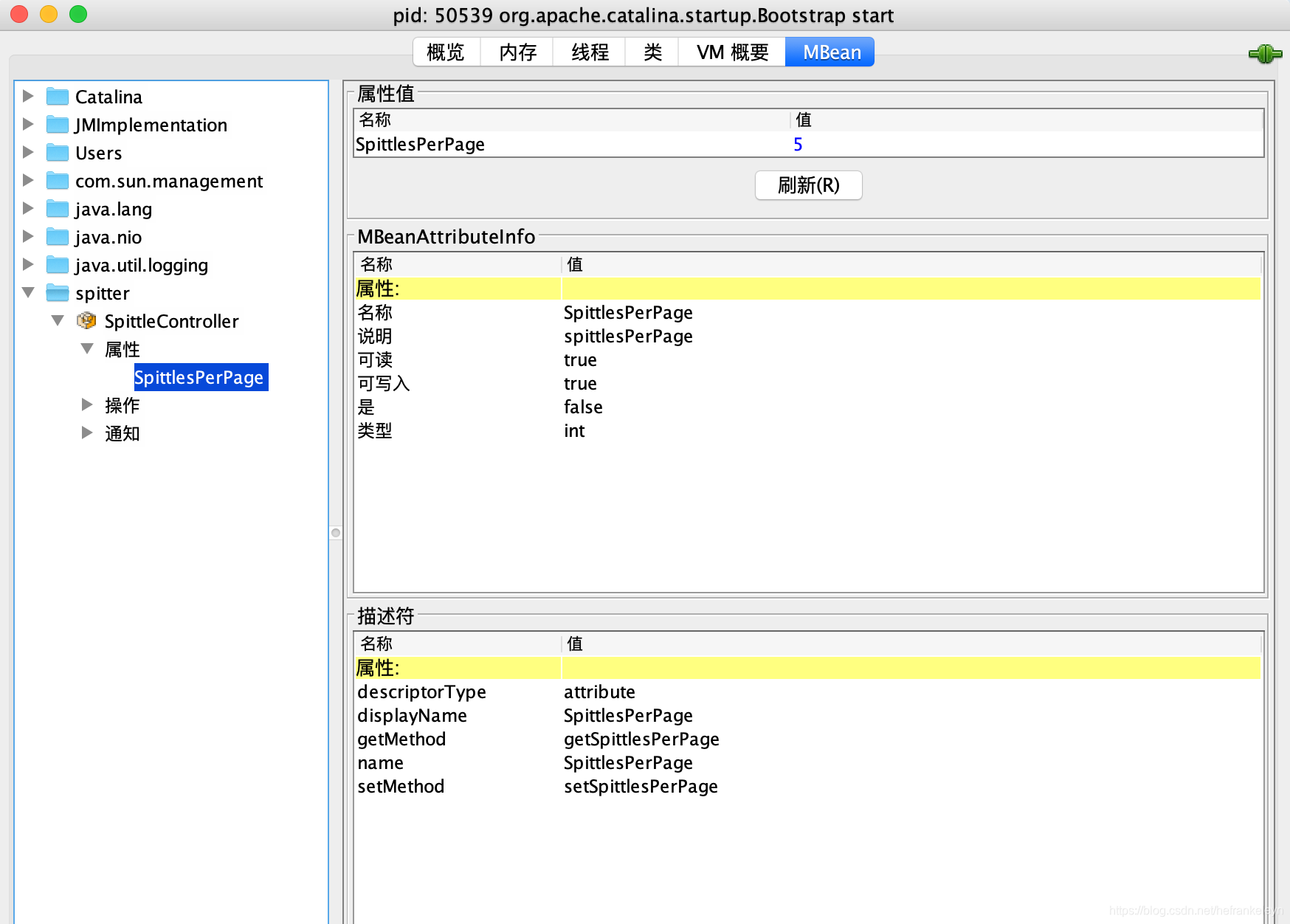Select the name row in 描述符
1290x924 pixels.
tap(808, 763)
